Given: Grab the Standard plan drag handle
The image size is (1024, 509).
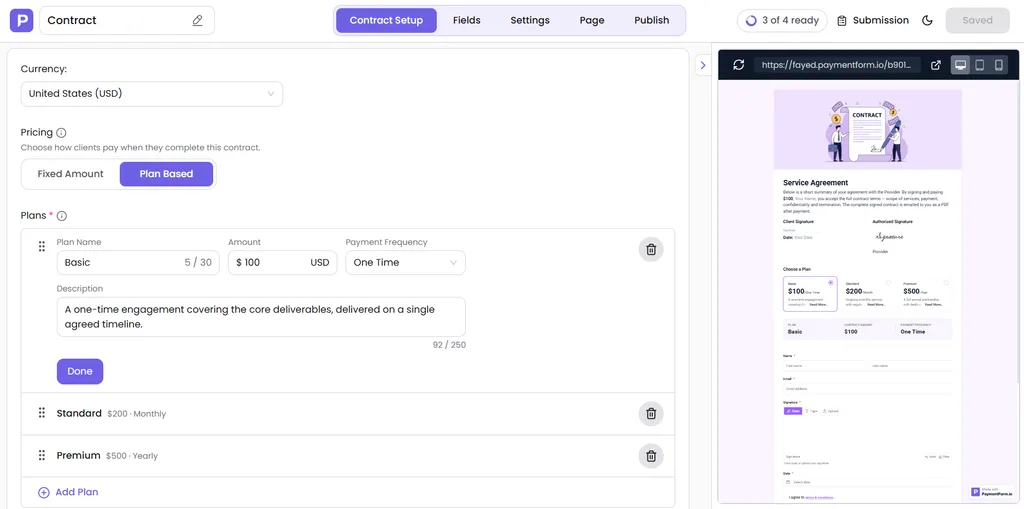Looking at the screenshot, I should 41,413.
